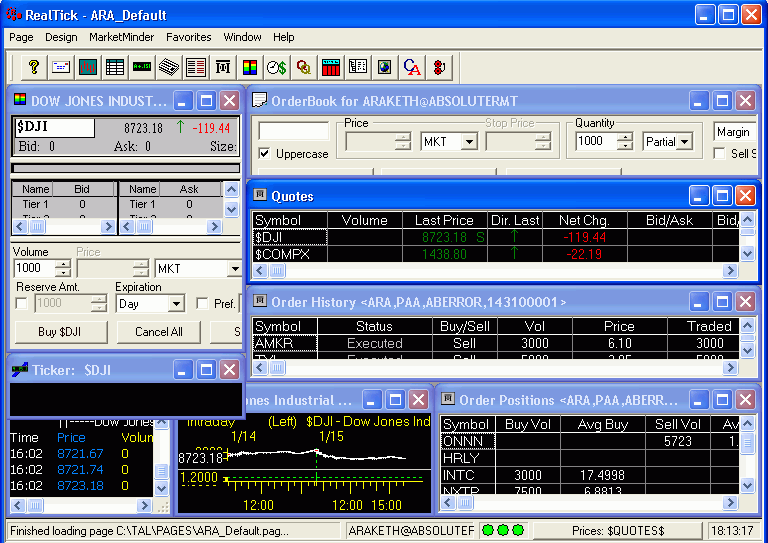Open the envelope message toolbar icon
768x543 pixels.
tap(61, 67)
